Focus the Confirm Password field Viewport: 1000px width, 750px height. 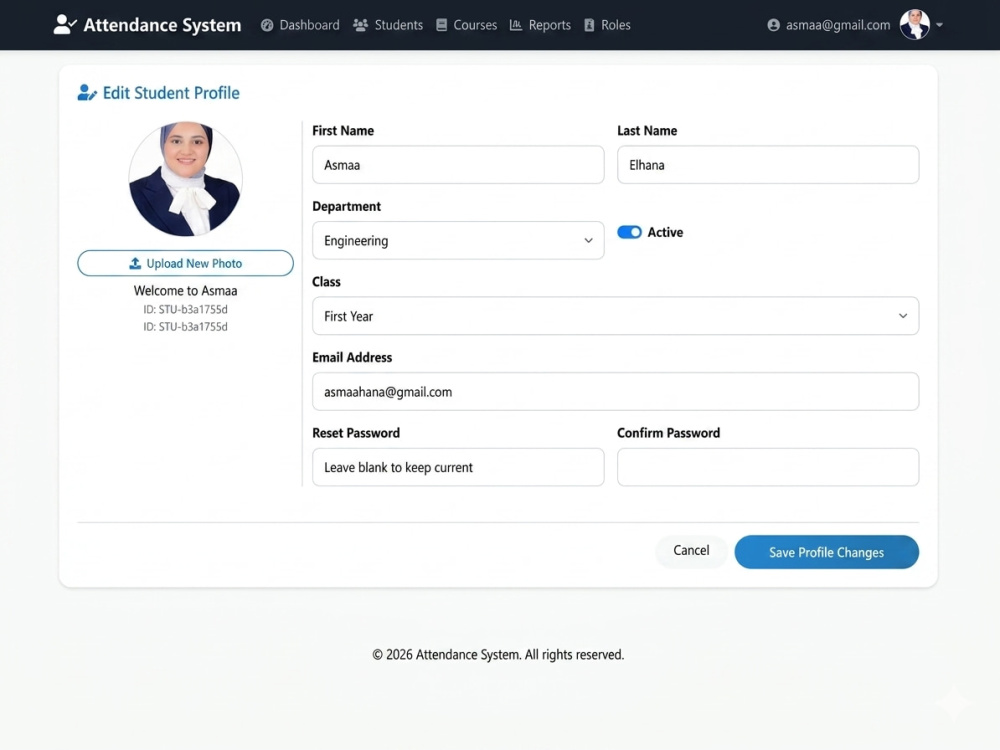[768, 467]
